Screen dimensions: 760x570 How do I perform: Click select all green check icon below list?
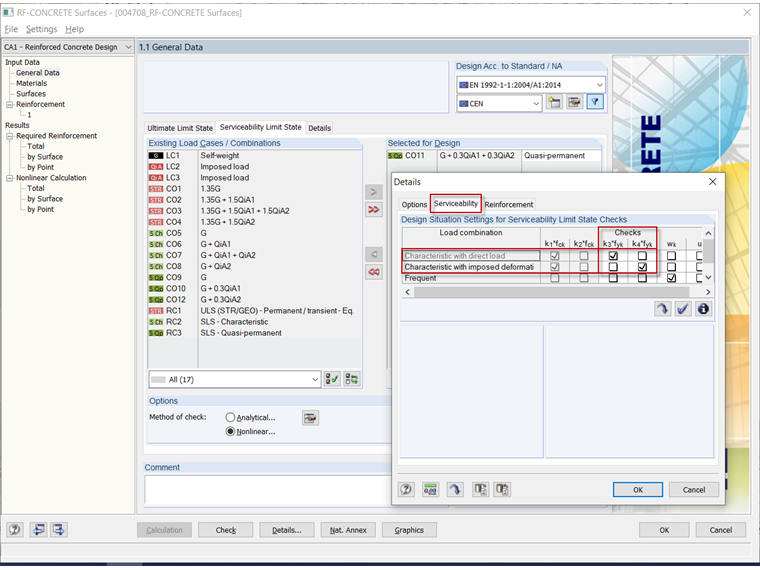332,379
